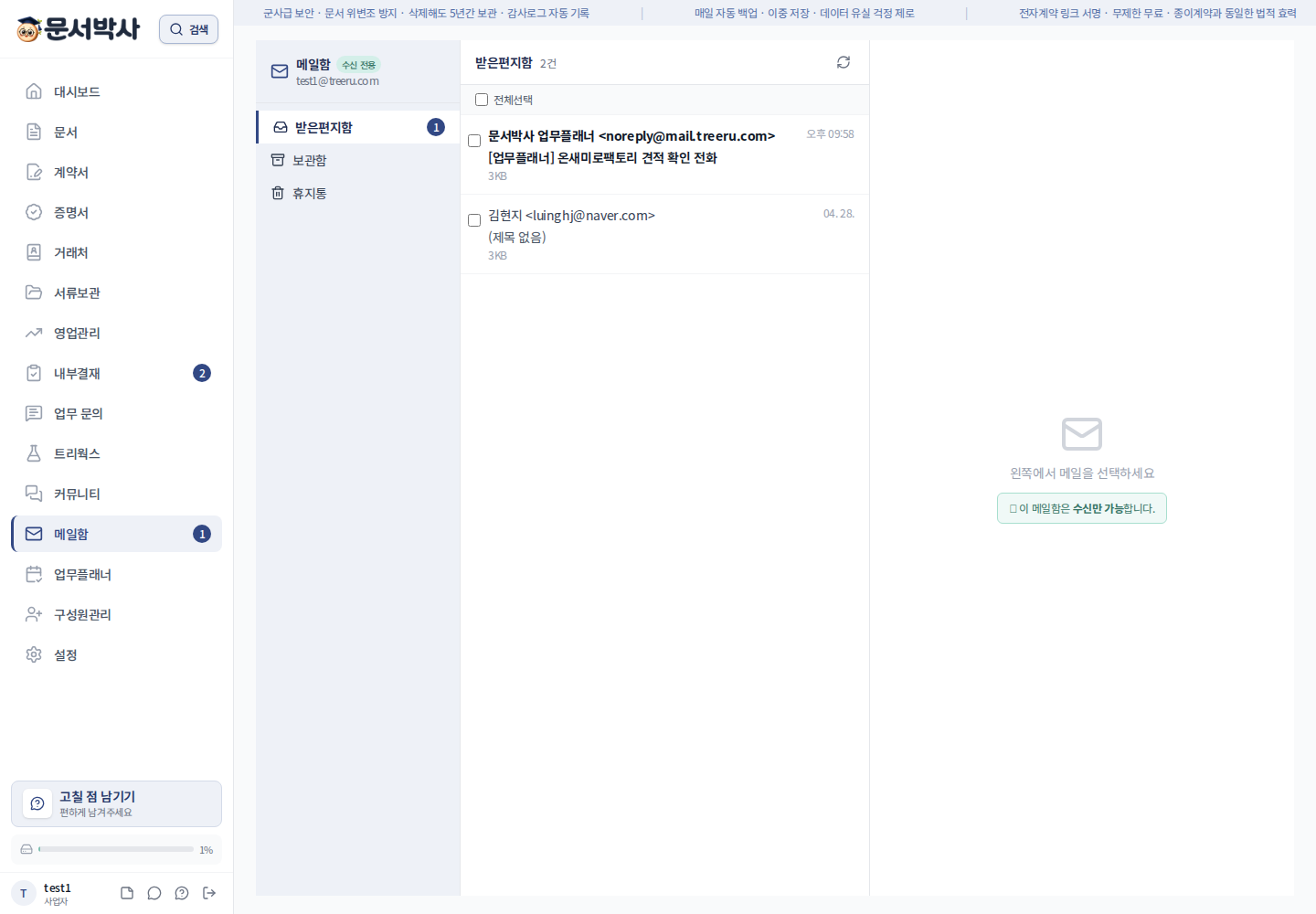Click the 내부결재 badge showing 2
Image resolution: width=1316 pixels, height=914 pixels.
[x=202, y=373]
